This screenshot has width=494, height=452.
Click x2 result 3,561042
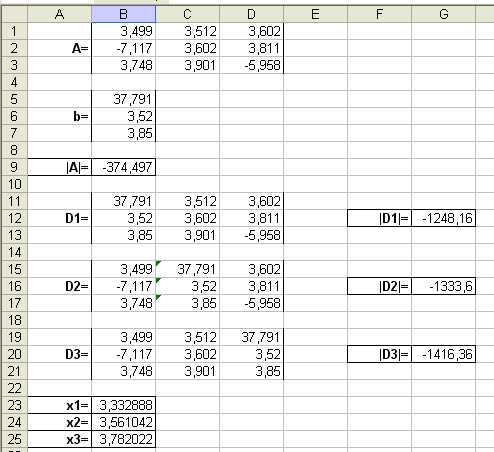click(x=123, y=422)
